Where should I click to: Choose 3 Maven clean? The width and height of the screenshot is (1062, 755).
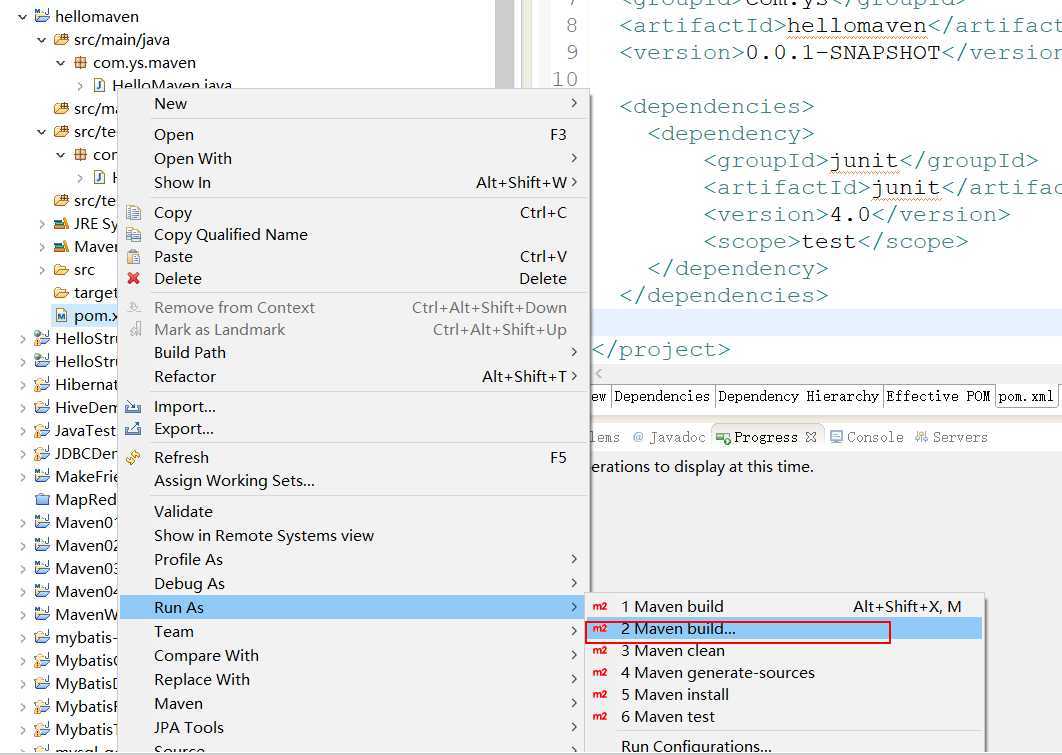[x=784, y=651]
